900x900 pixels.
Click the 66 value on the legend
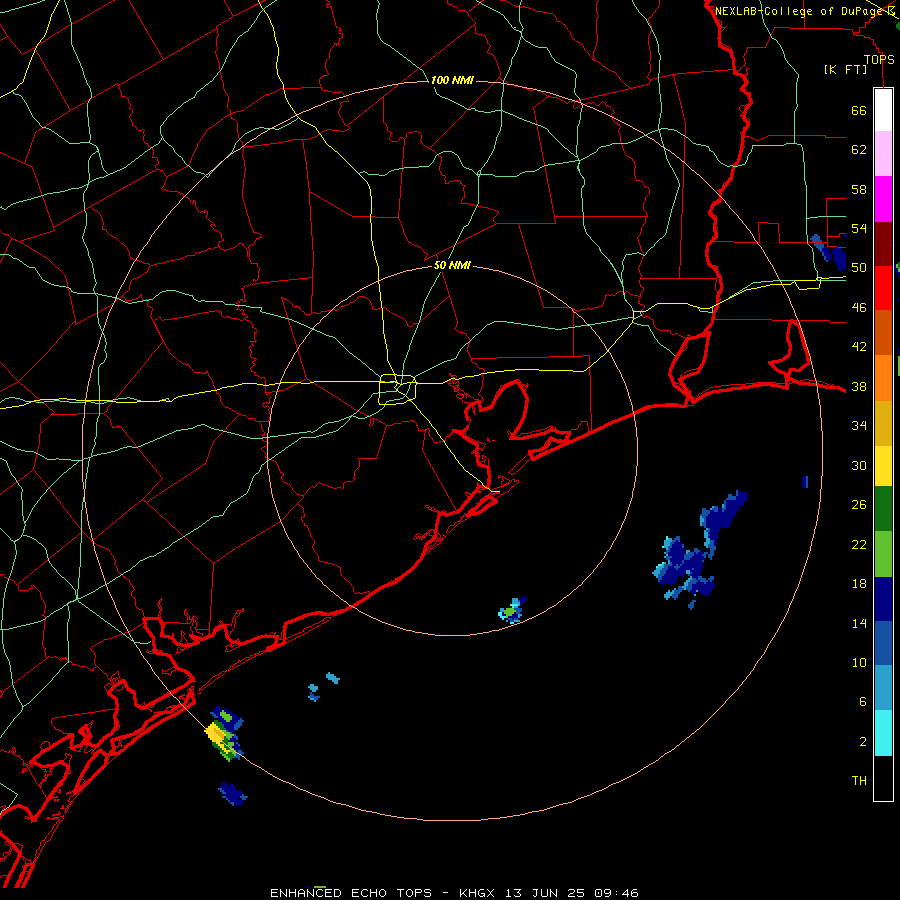(x=859, y=110)
